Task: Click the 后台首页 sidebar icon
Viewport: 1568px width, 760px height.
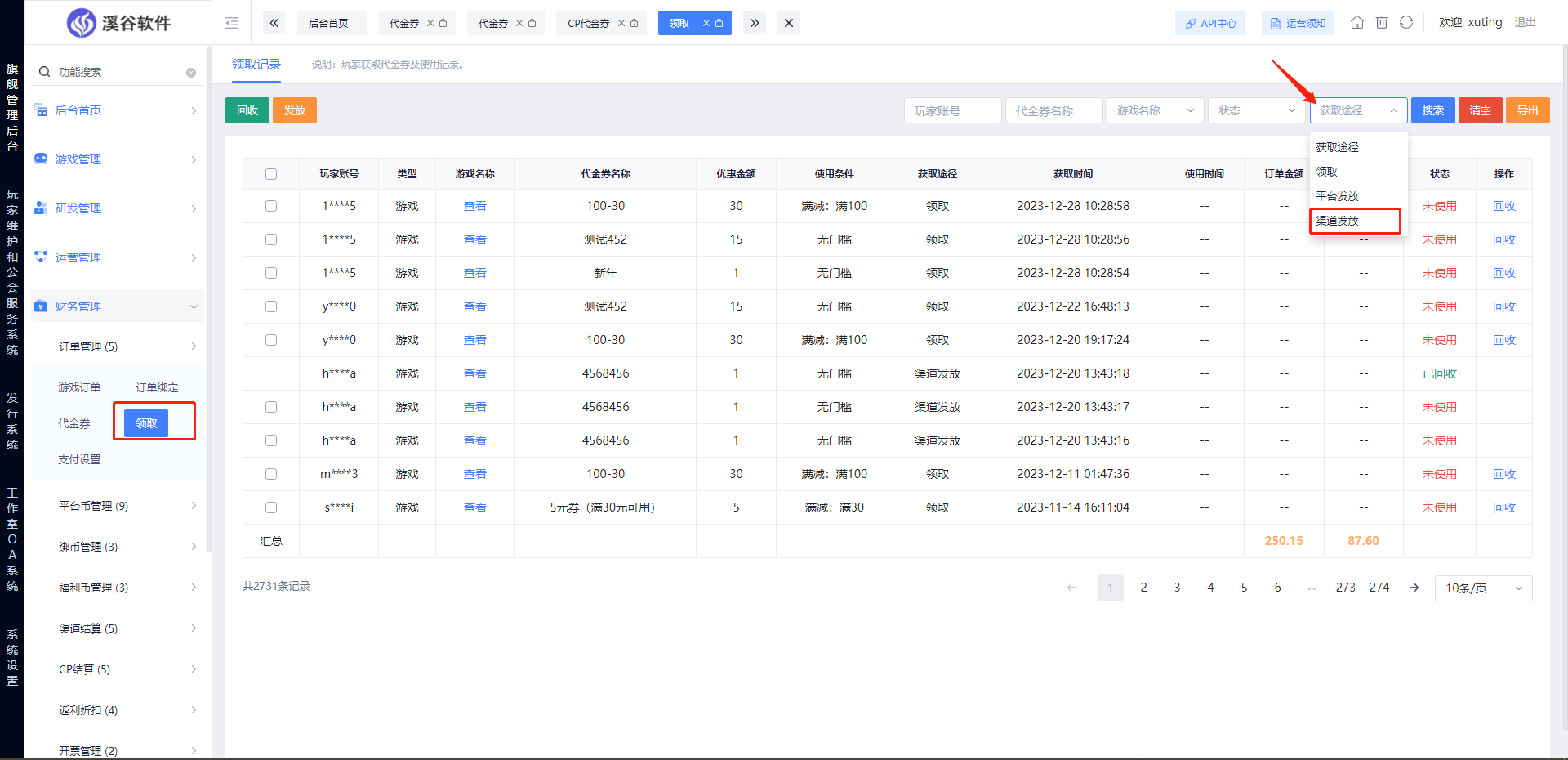Action: 41,110
